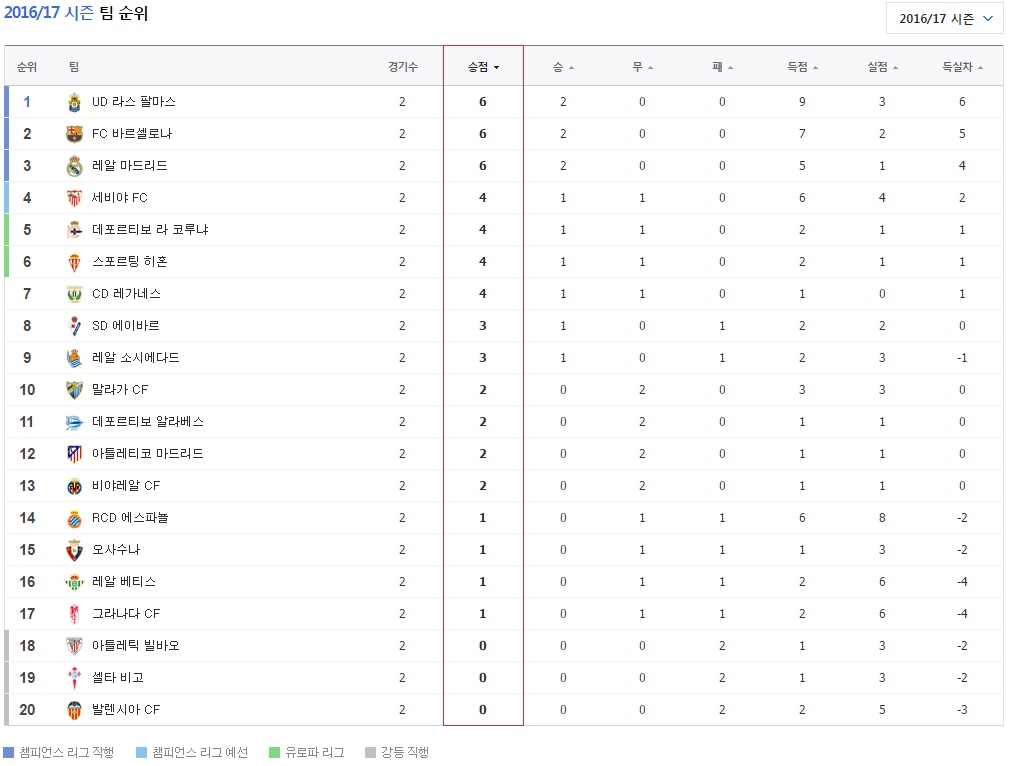Click the 레알 마드리드 team crest
1014x766 pixels.
tap(74, 166)
